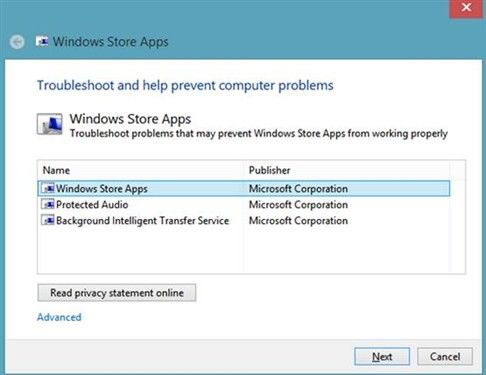Select Background Intelligent Transfer Service entry
Image resolution: width=486 pixels, height=375 pixels.
(x=244, y=220)
